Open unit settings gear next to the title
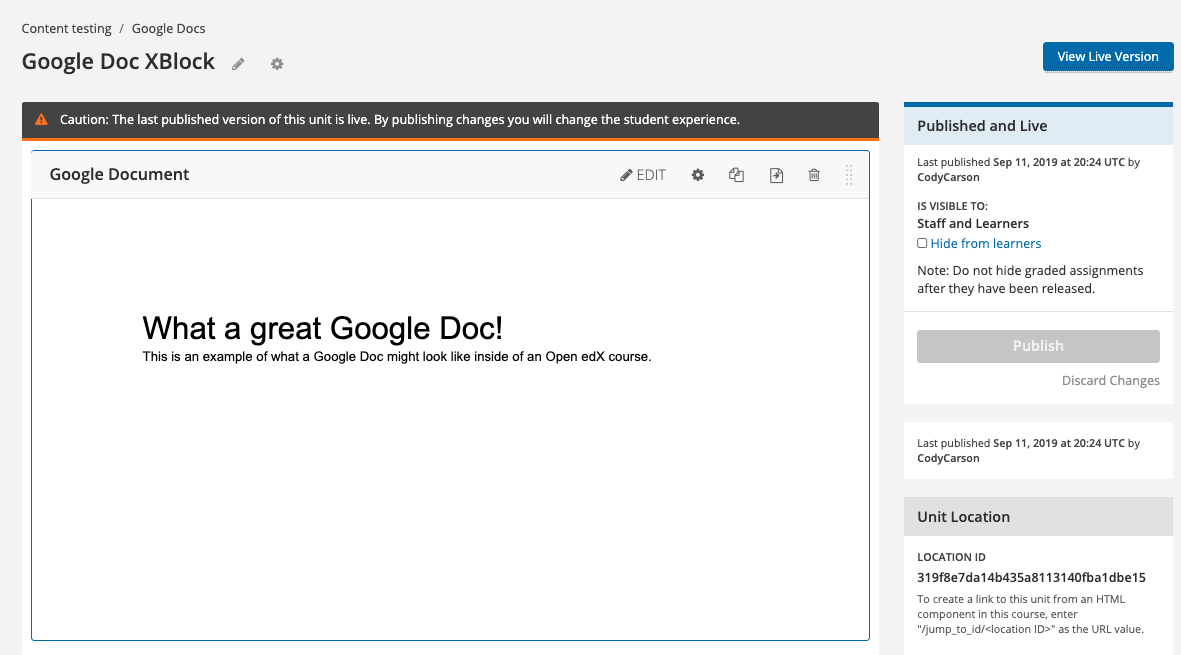 click(x=277, y=64)
